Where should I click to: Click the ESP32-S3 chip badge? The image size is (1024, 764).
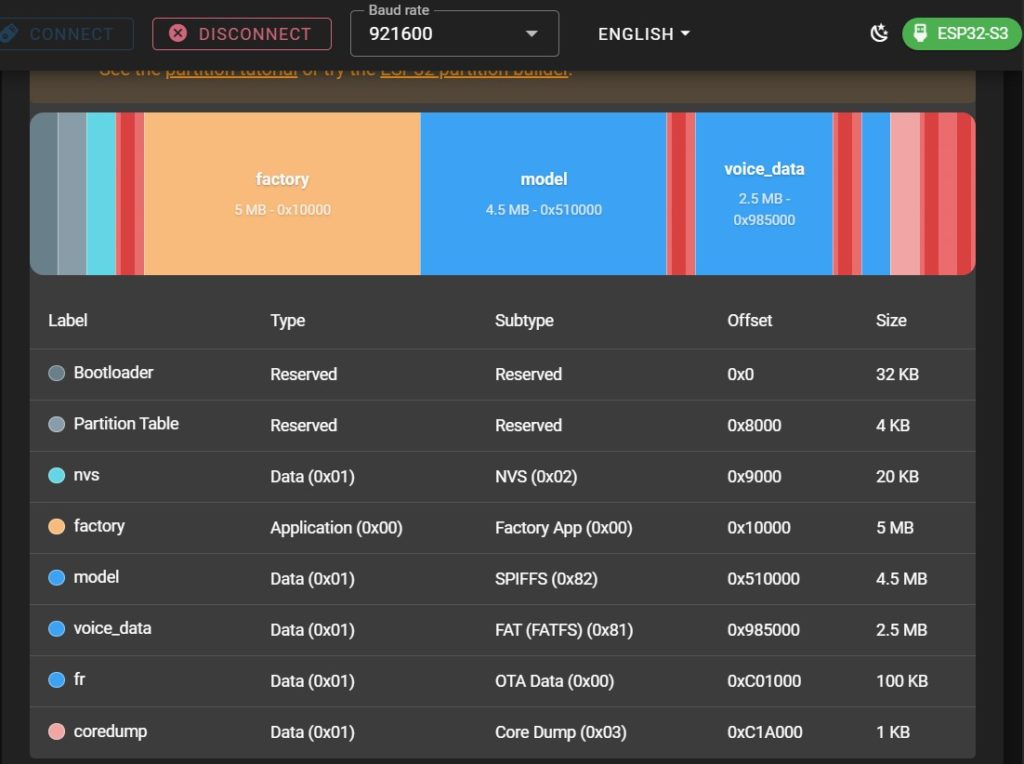tap(961, 34)
